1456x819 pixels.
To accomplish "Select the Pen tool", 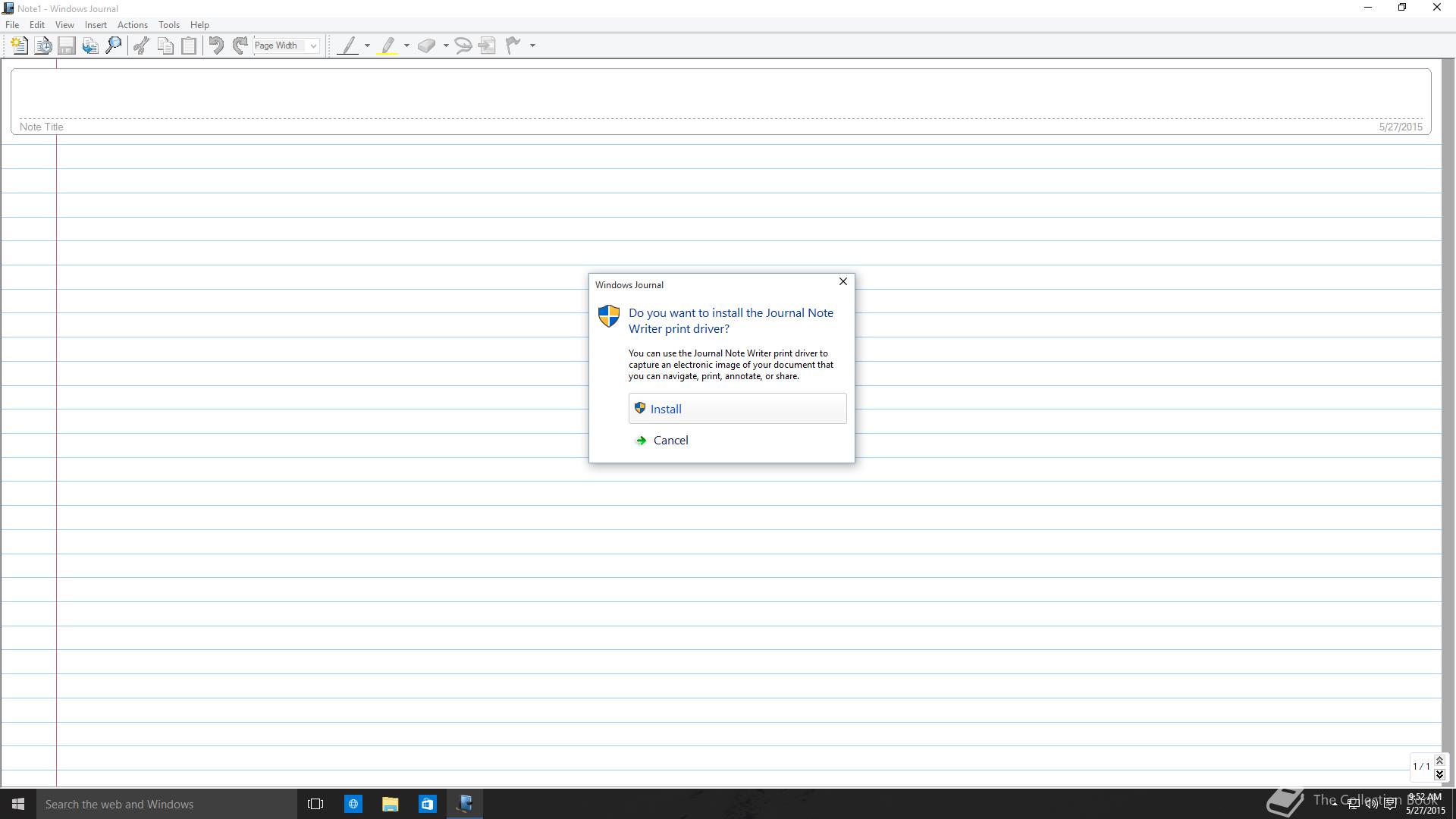I will pos(348,45).
